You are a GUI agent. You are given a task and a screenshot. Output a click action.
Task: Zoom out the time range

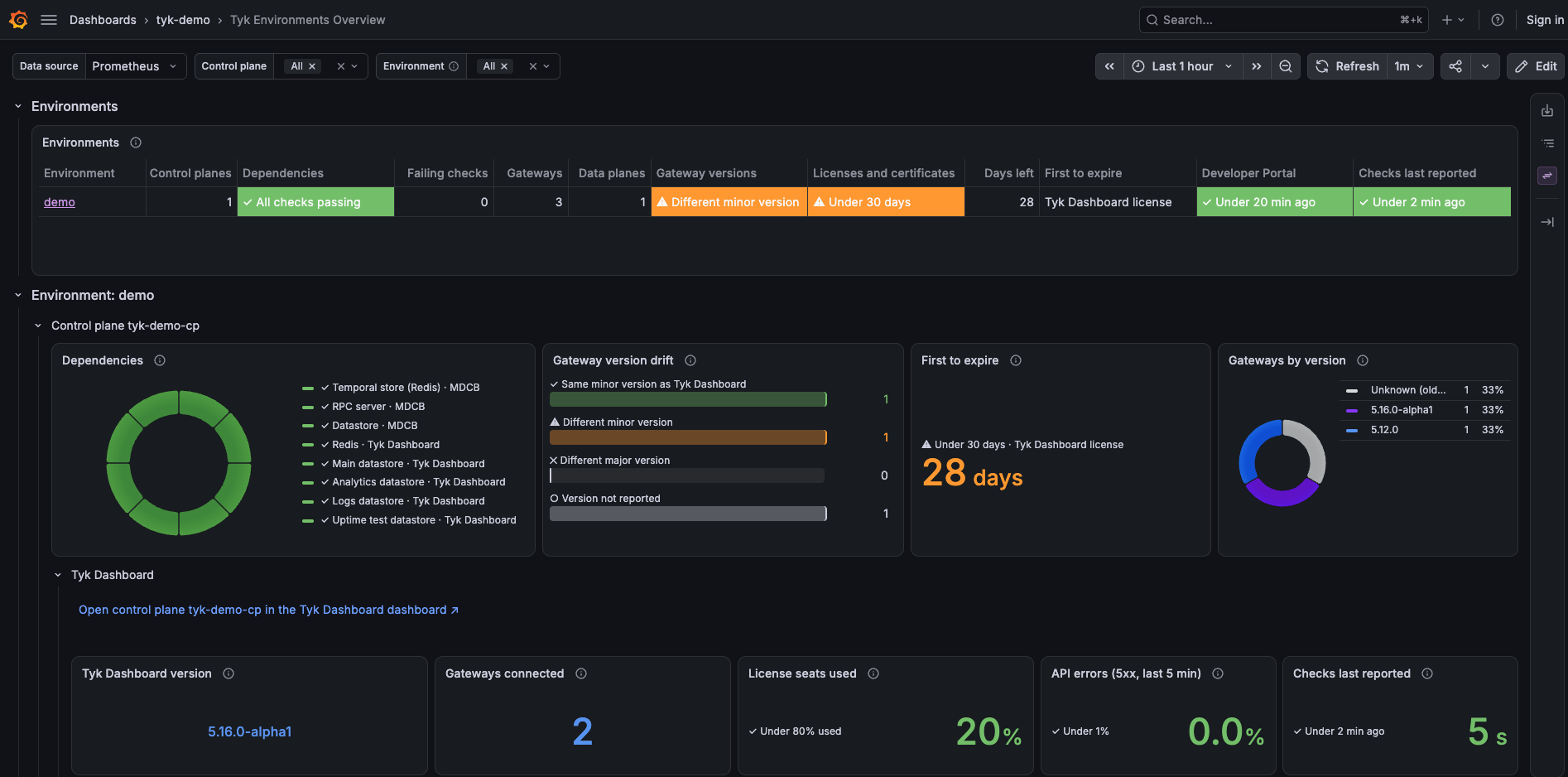point(1286,66)
